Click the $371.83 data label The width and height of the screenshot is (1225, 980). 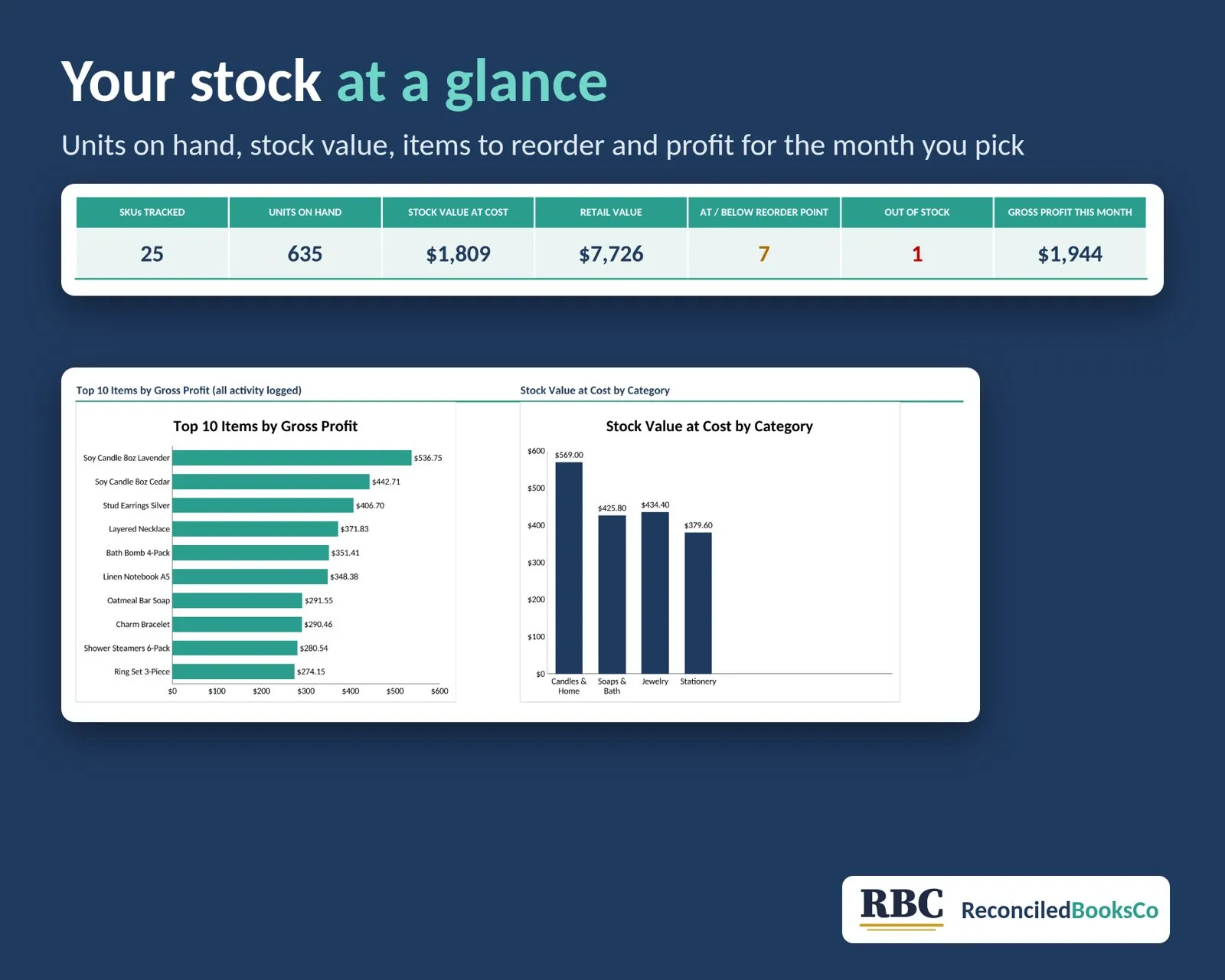pos(354,529)
